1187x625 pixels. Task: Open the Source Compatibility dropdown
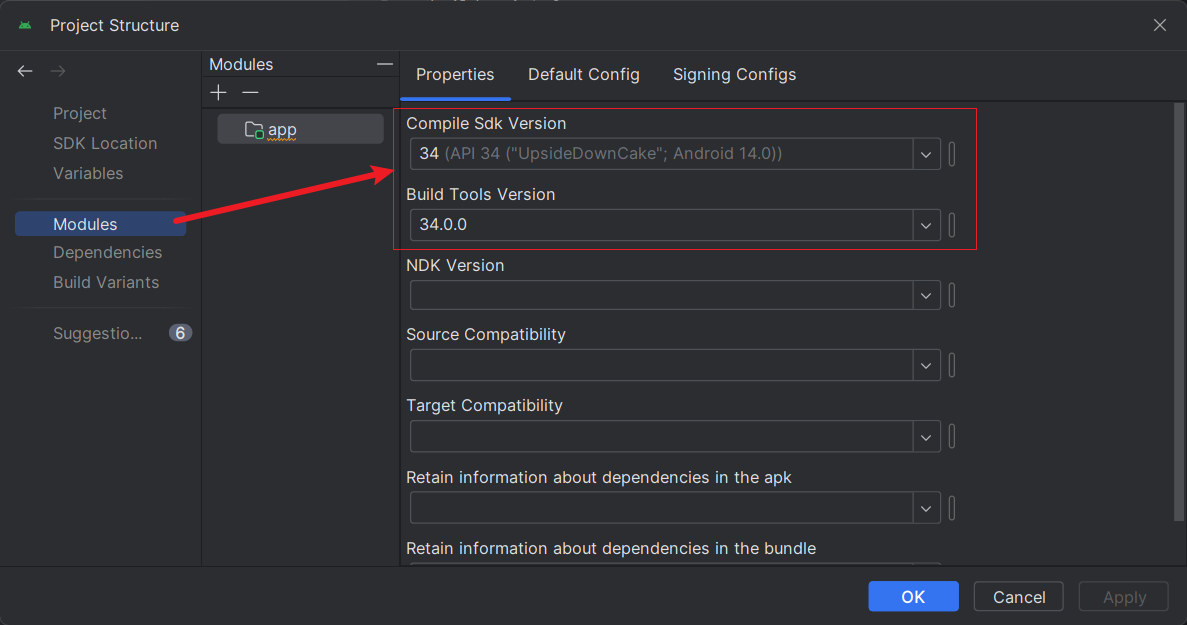pyautogui.click(x=926, y=365)
